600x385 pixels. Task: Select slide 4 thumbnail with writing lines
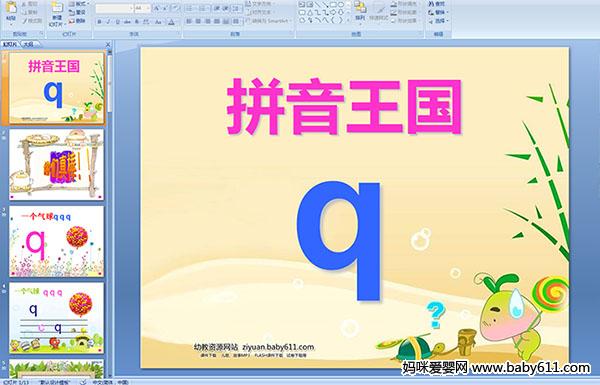(57, 318)
